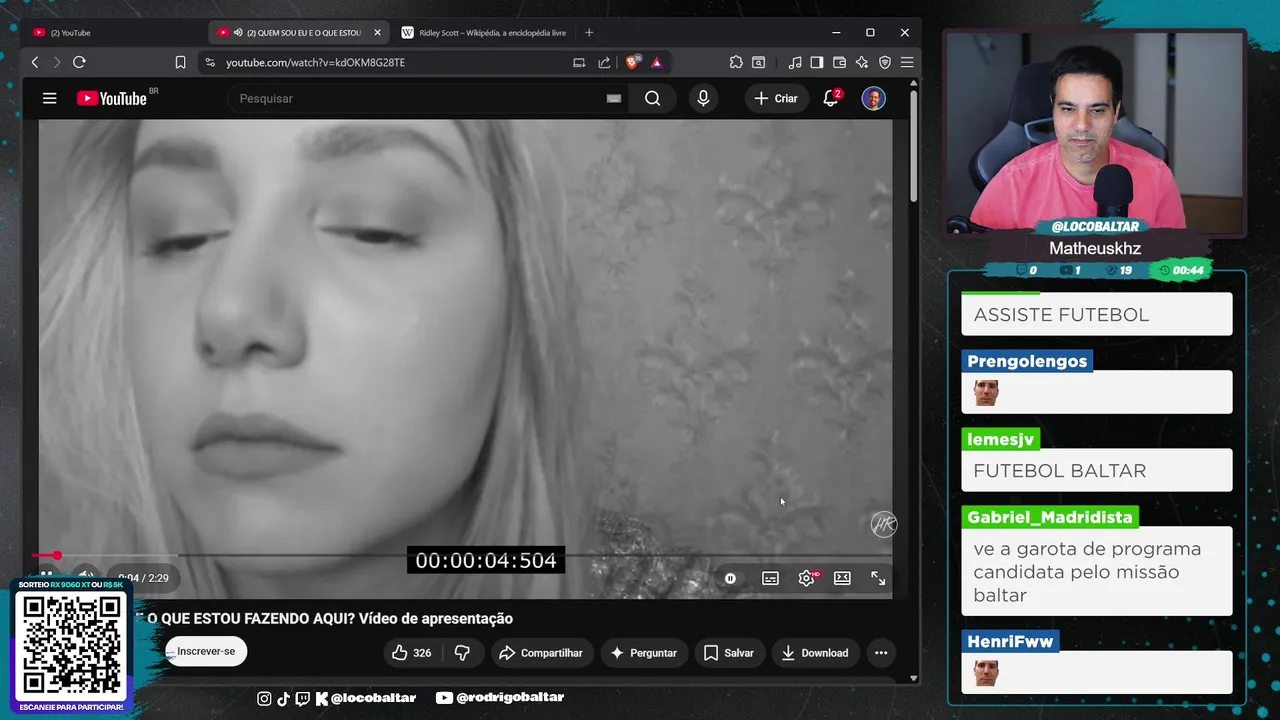Open the Brave Rewards triangle icon
The height and width of the screenshot is (720, 1280).
(656, 62)
